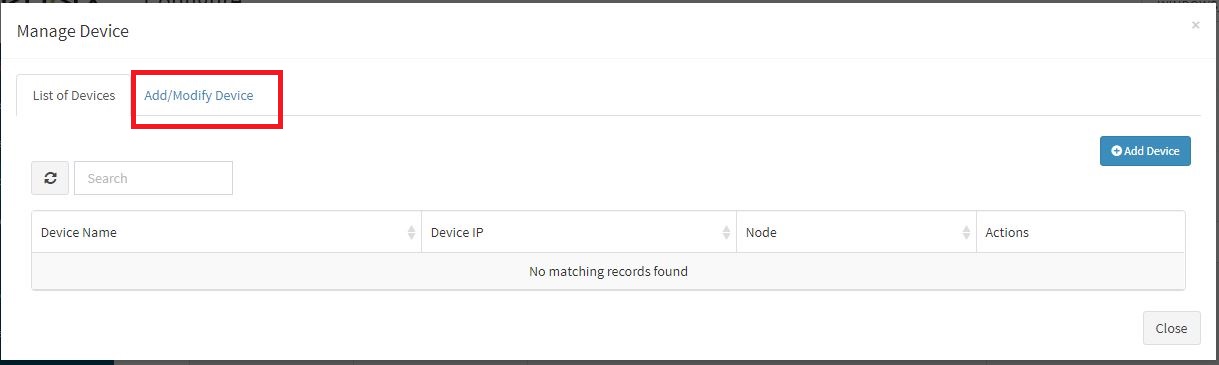Click the Device IP sort arrows icon
The width and height of the screenshot is (1219, 365).
[726, 232]
